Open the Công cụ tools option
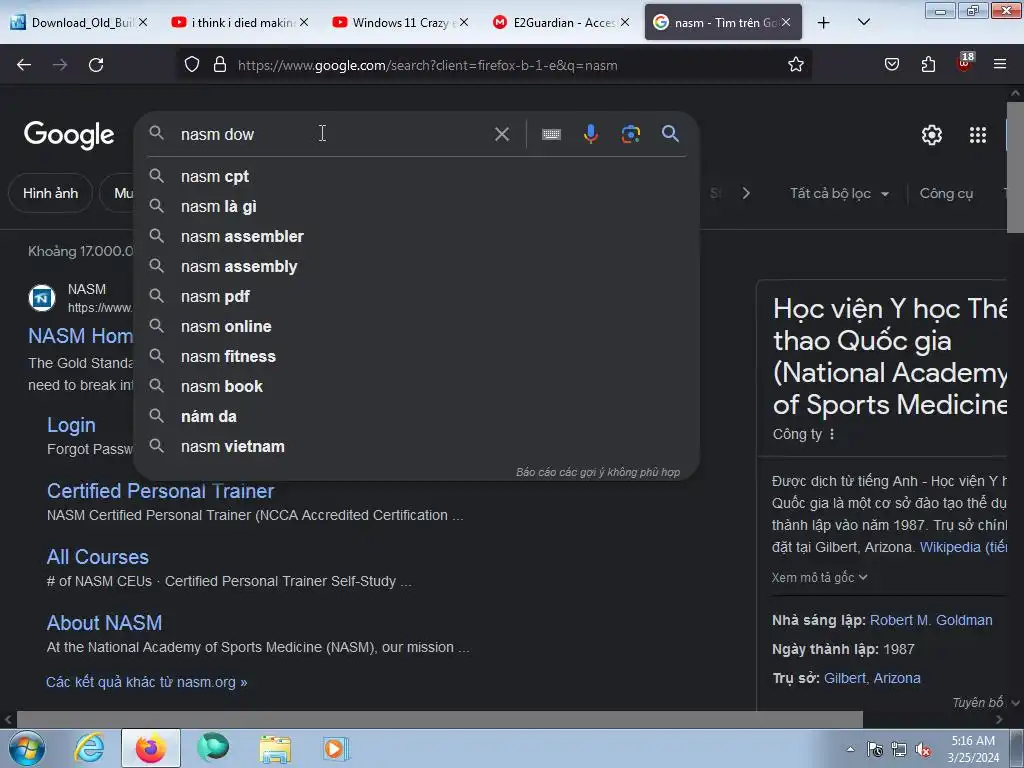Screen dimensions: 1024x768 click(x=946, y=193)
